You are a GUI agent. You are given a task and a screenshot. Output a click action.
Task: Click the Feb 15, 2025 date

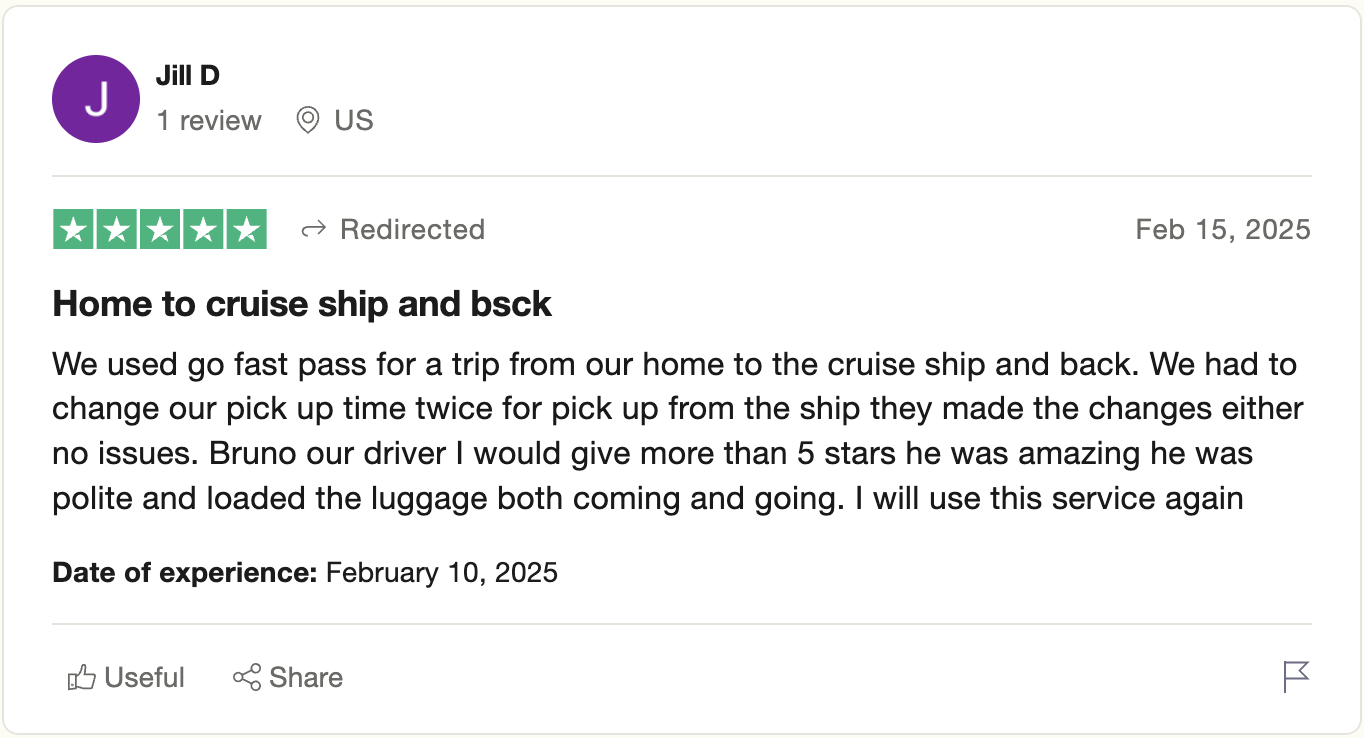point(1223,229)
